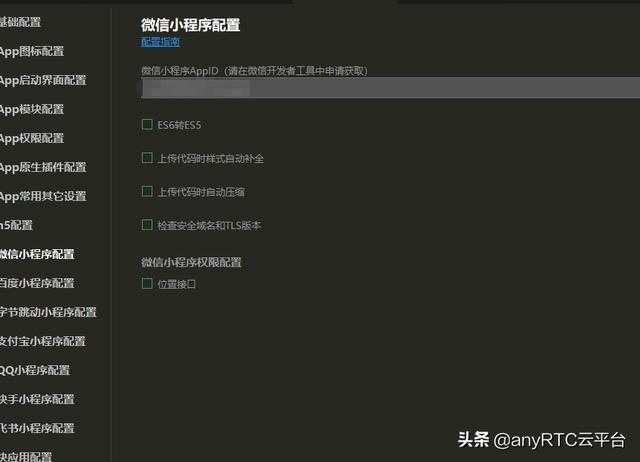Open 飞书小程序配置
640x462 pixels.
(37, 428)
